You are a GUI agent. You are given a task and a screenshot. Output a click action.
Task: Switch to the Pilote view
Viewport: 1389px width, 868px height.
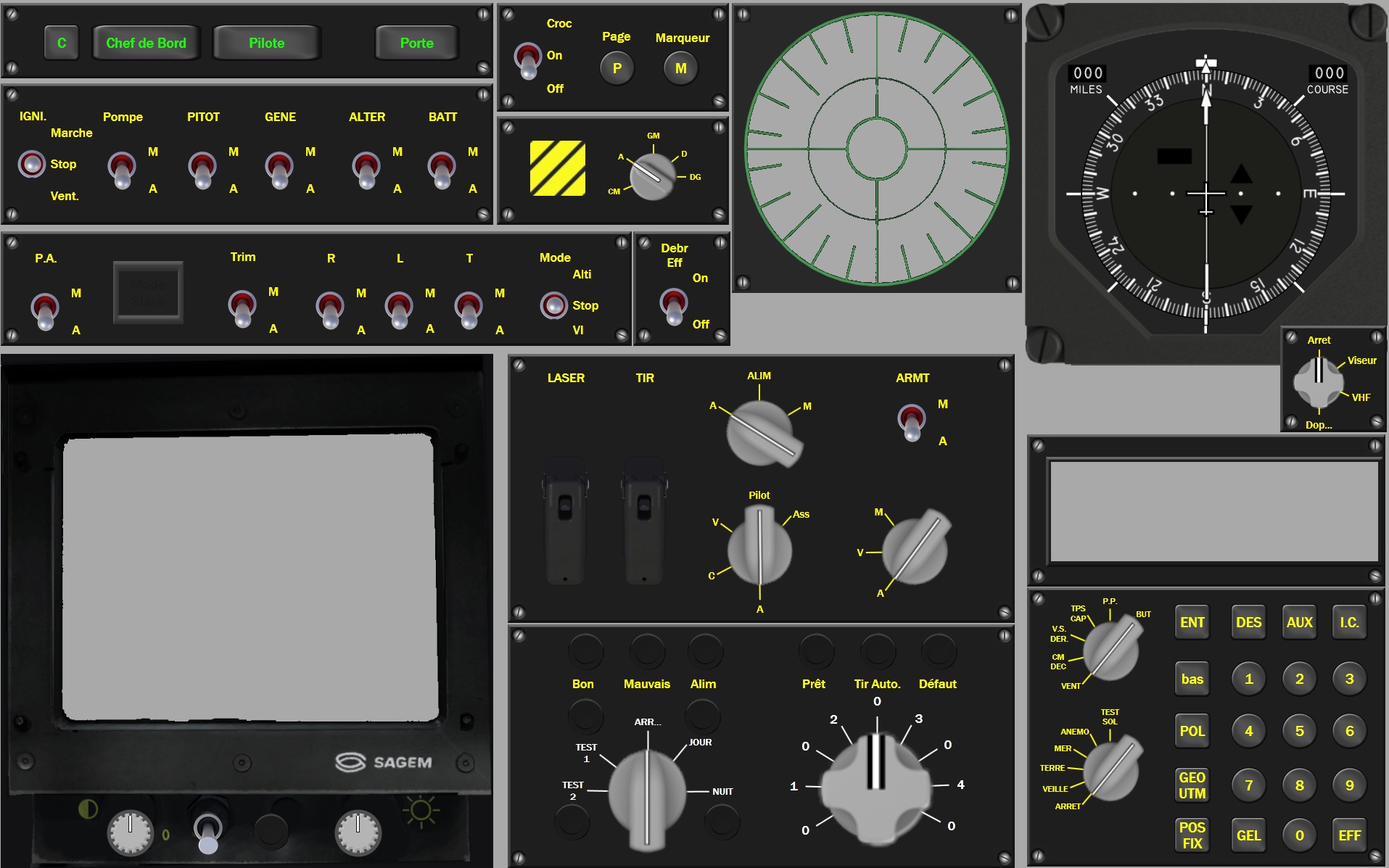tap(266, 43)
